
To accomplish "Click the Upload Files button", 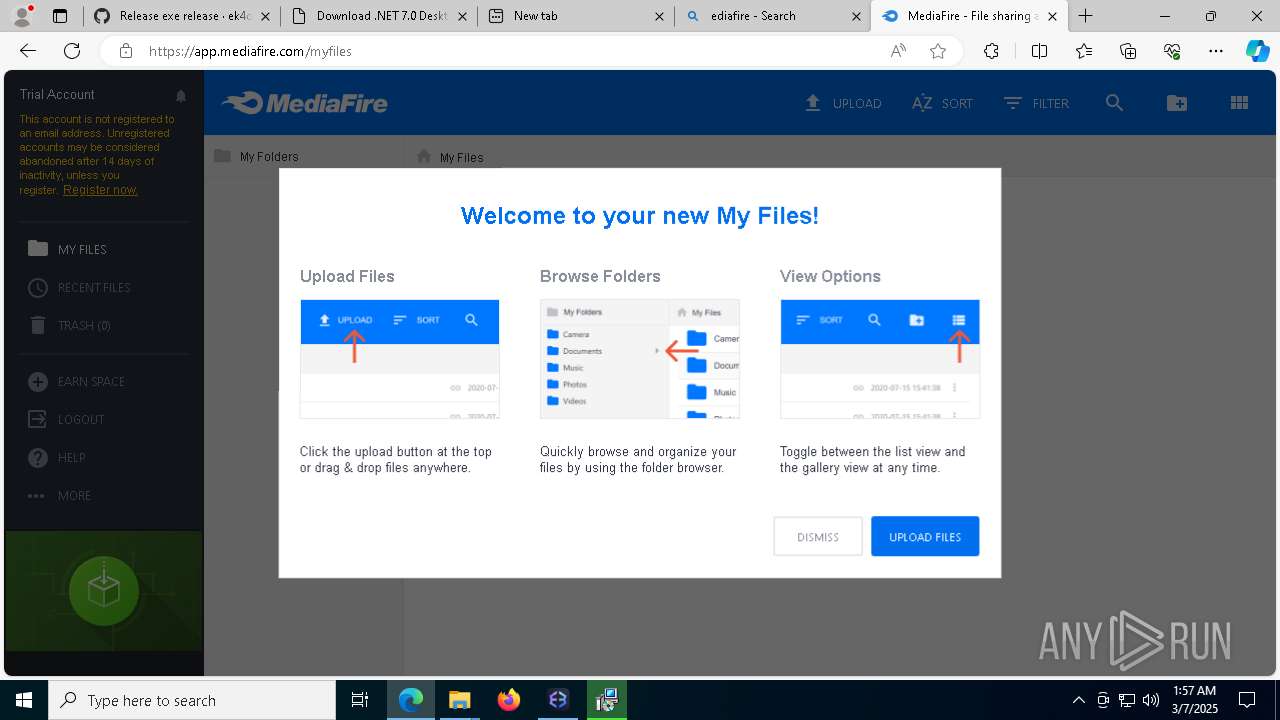I will click(925, 537).
